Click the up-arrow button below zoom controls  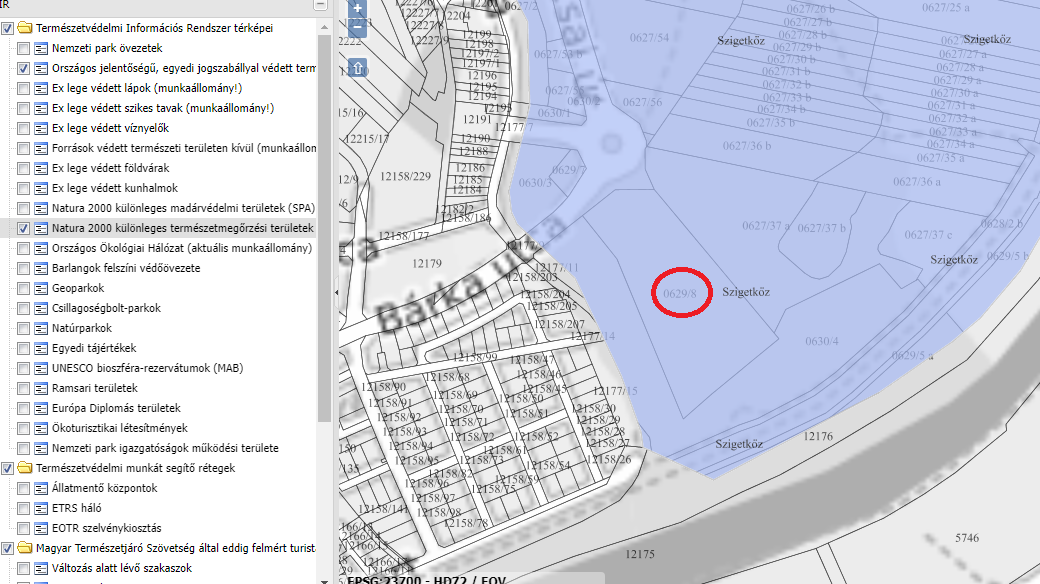tap(358, 69)
